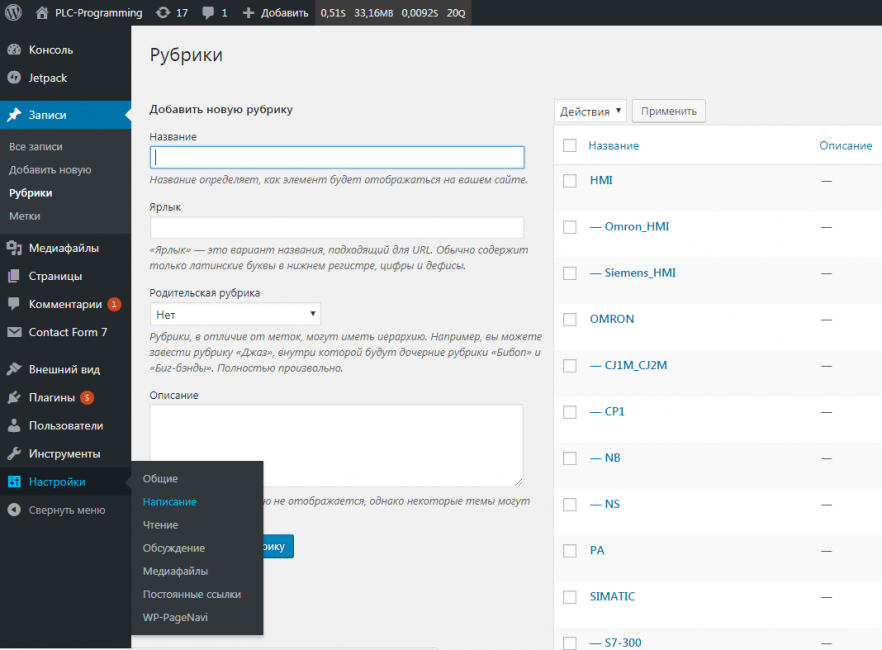Click into the Ярлык slug field
The width and height of the screenshot is (882, 650).
click(x=336, y=227)
